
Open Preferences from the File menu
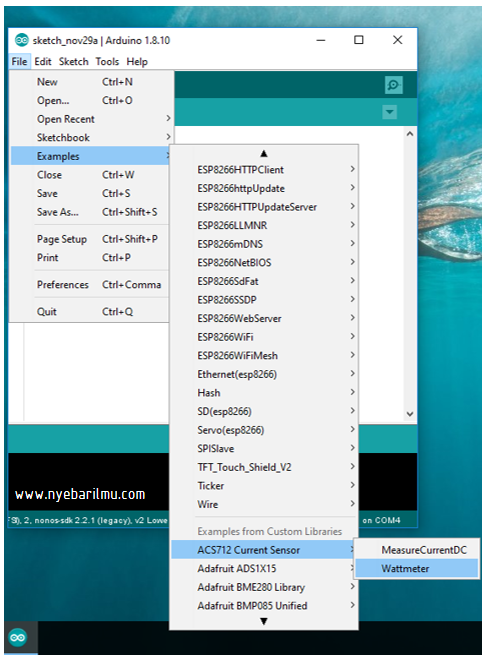click(x=90, y=285)
